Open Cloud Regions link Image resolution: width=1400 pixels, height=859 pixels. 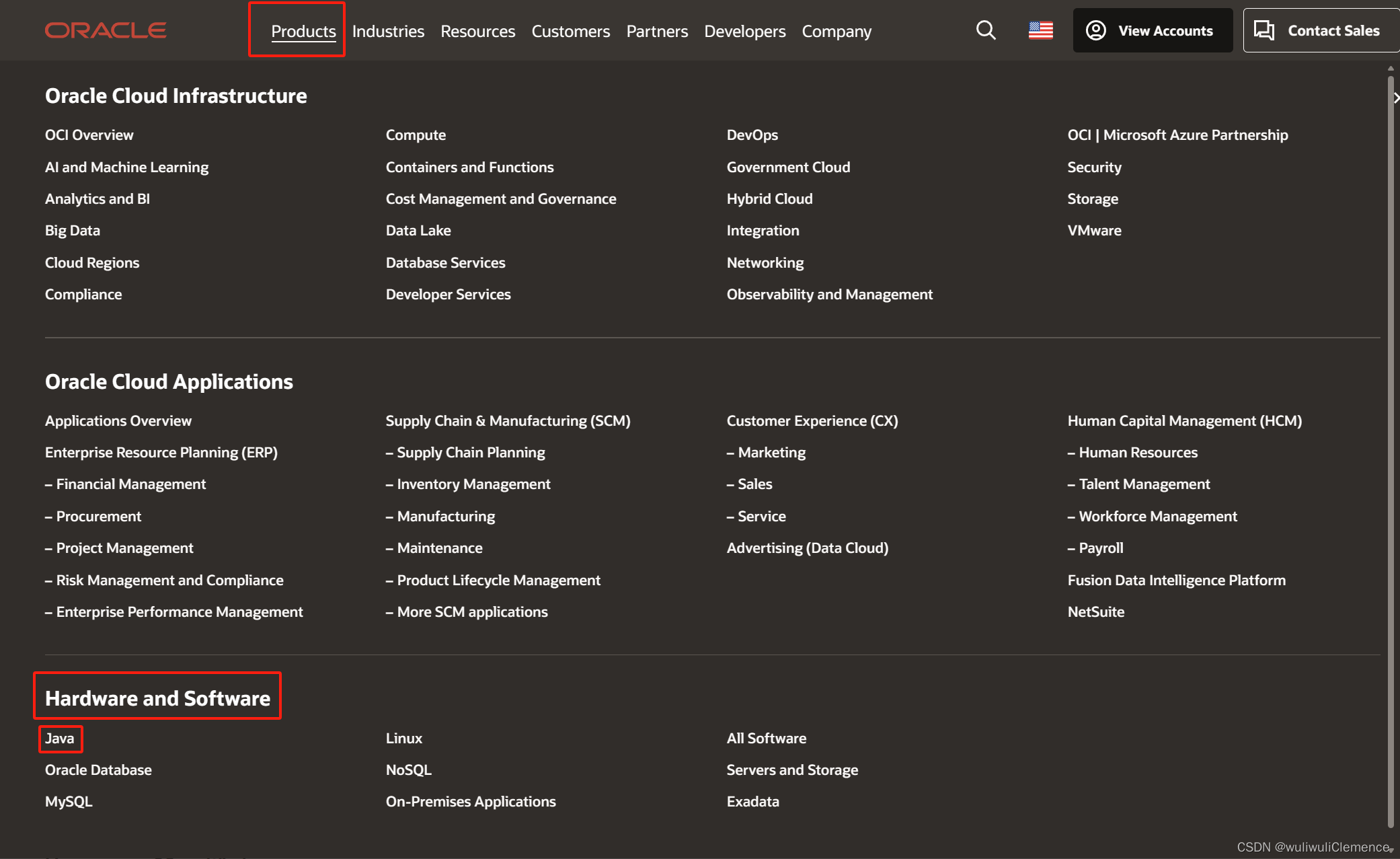click(x=91, y=262)
